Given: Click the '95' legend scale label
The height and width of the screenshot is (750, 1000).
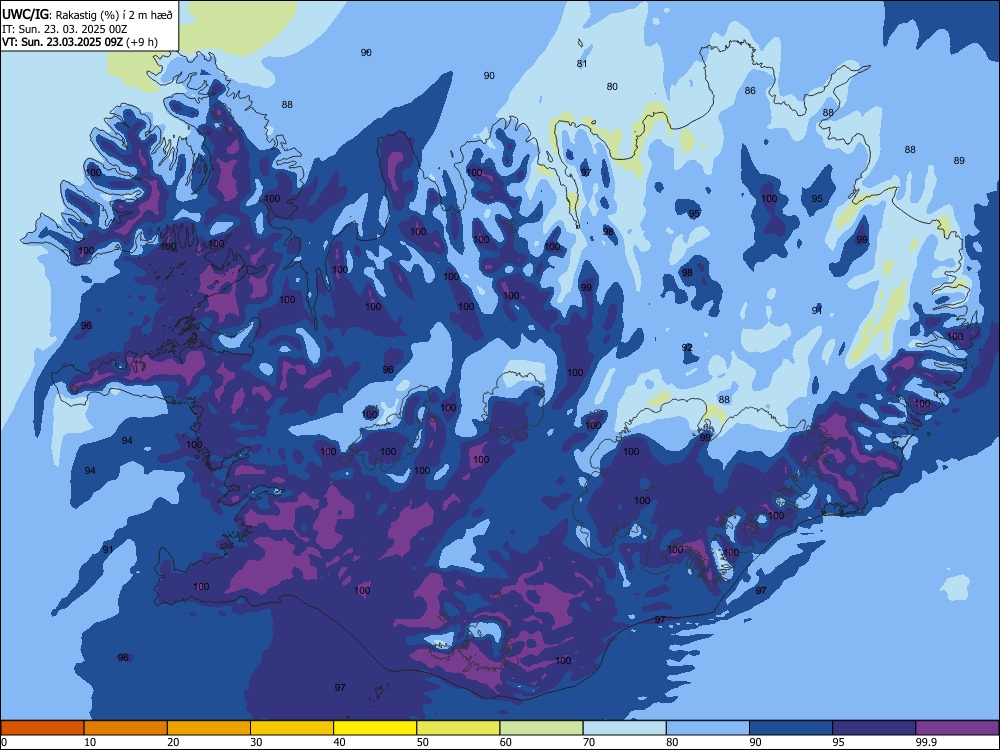Looking at the screenshot, I should (838, 742).
